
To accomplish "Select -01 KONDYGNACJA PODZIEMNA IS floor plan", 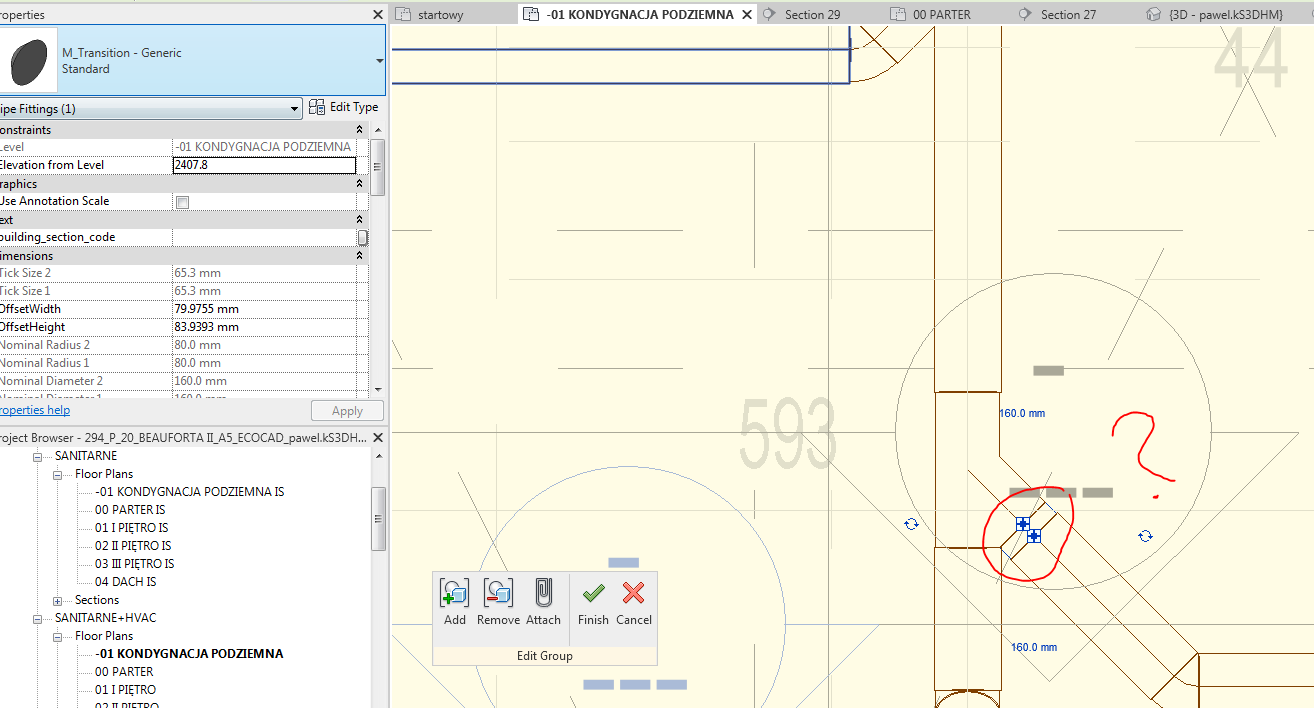I will click(189, 492).
